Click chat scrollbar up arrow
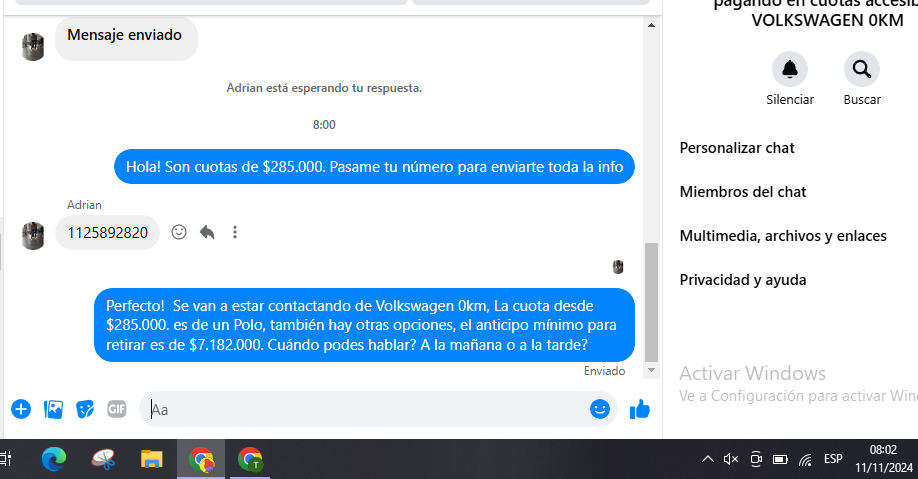918x479 pixels. point(651,25)
